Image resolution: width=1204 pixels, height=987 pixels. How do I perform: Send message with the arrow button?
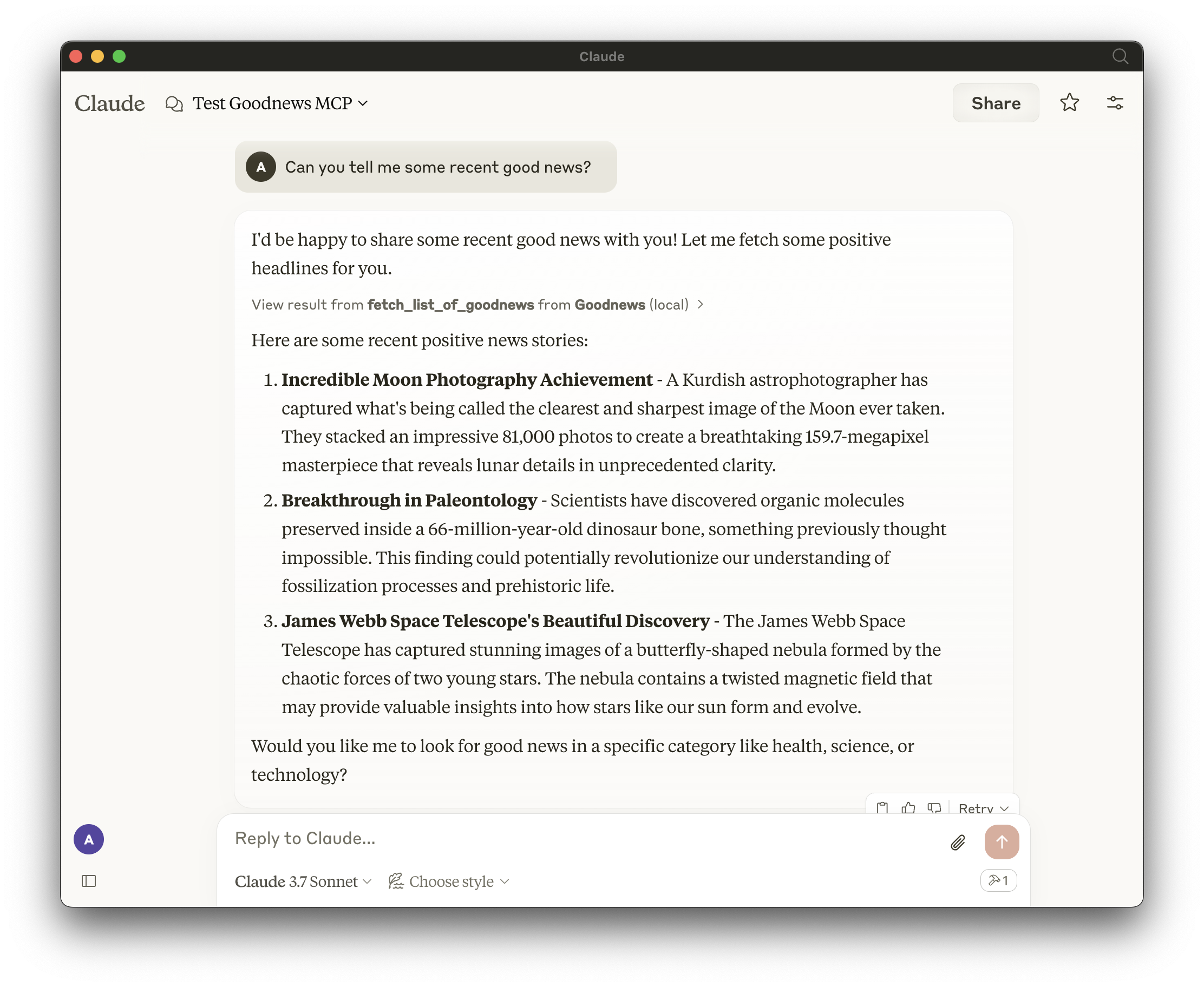1002,841
